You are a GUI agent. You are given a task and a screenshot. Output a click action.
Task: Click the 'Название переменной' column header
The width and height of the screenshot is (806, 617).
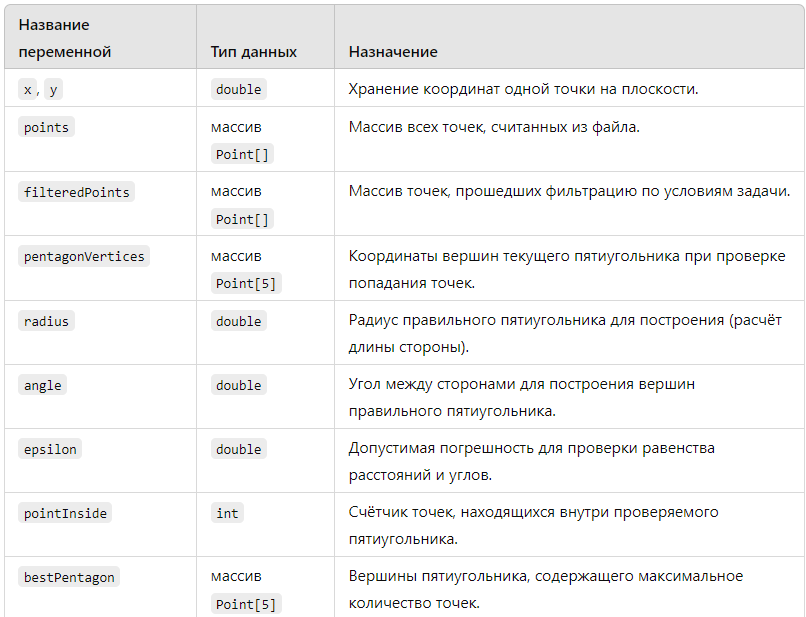[65, 38]
